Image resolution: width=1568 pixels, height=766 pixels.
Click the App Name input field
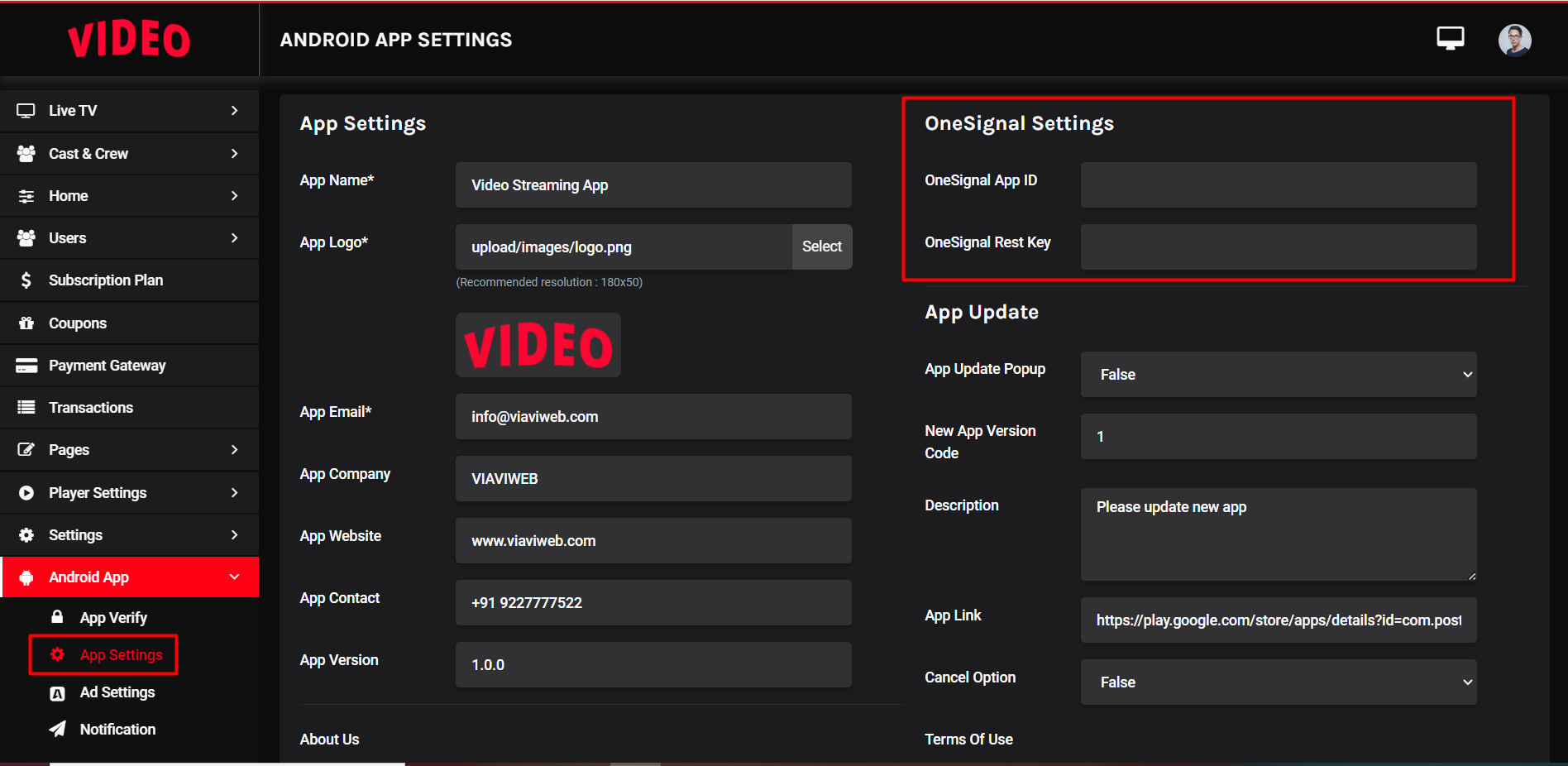click(653, 185)
